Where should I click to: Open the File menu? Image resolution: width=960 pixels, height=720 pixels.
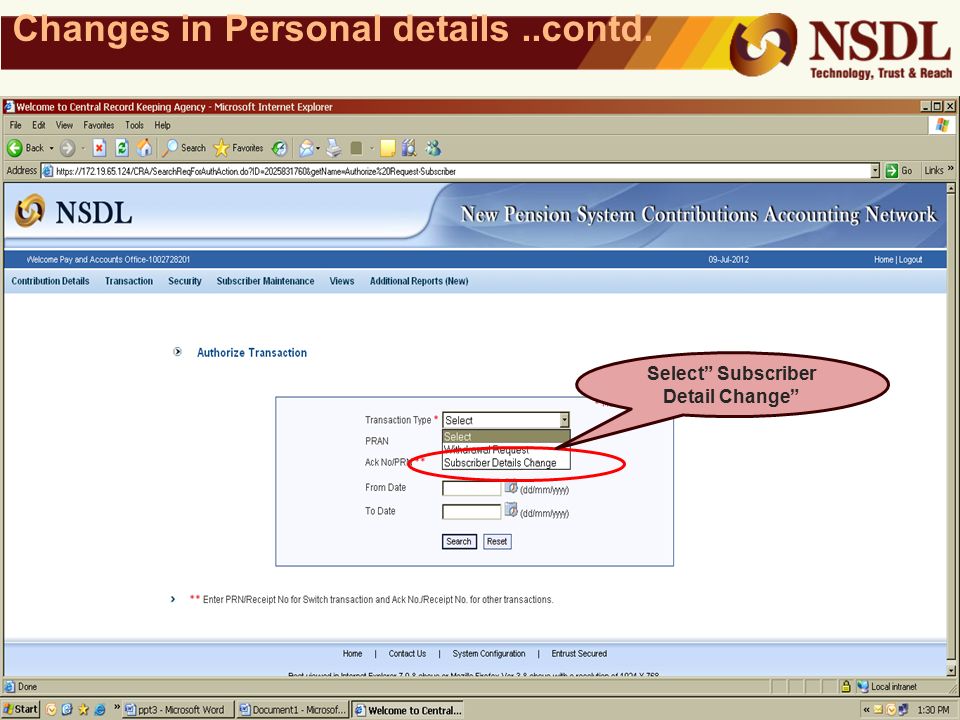[15, 125]
